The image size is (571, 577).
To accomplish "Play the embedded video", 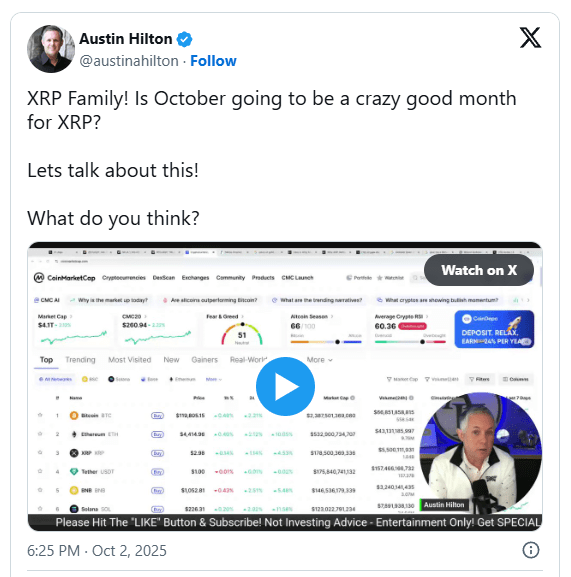I will tap(285, 386).
